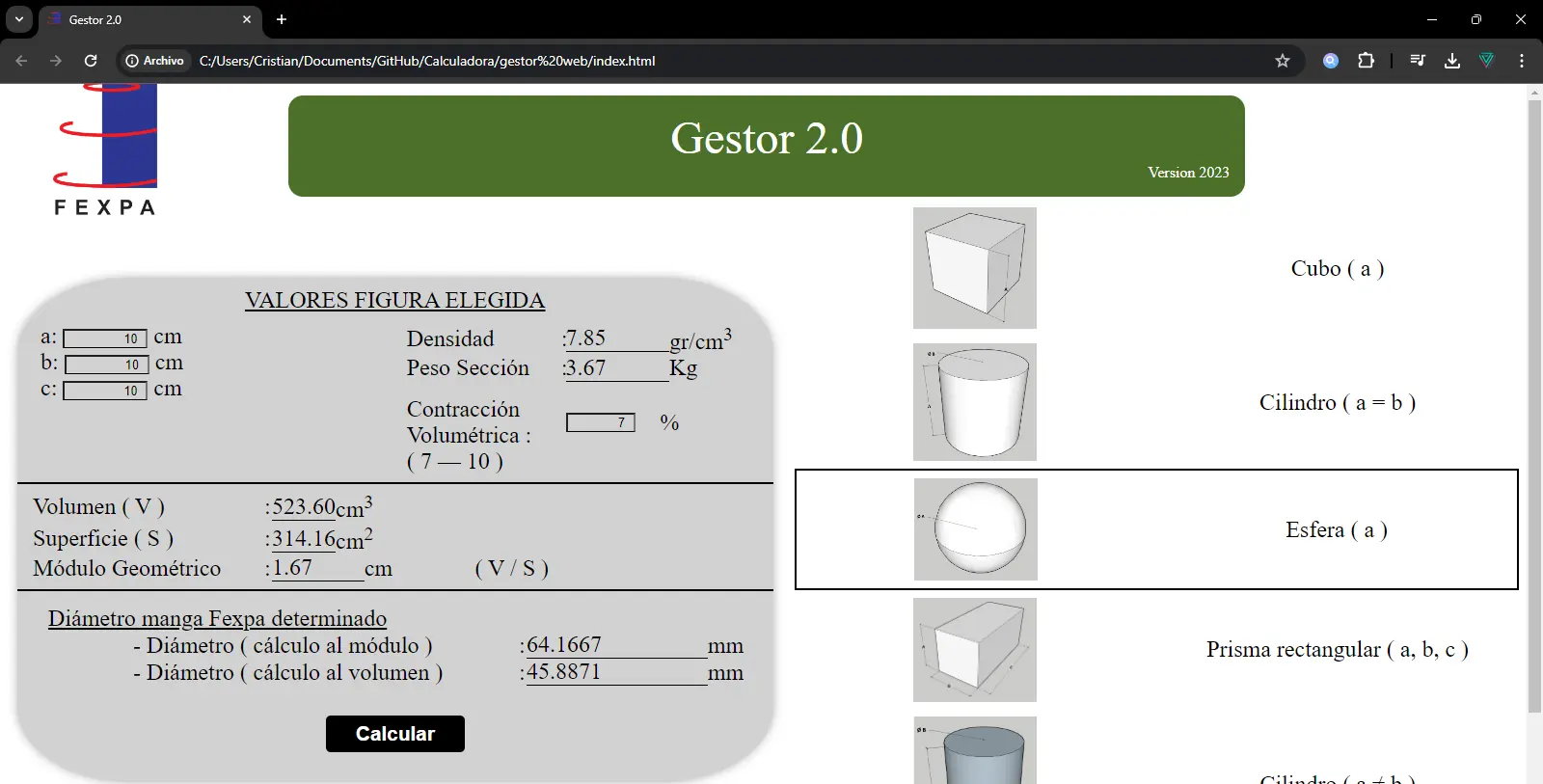Open the media control icon in toolbar
The height and width of the screenshot is (784, 1543).
coord(1417,61)
